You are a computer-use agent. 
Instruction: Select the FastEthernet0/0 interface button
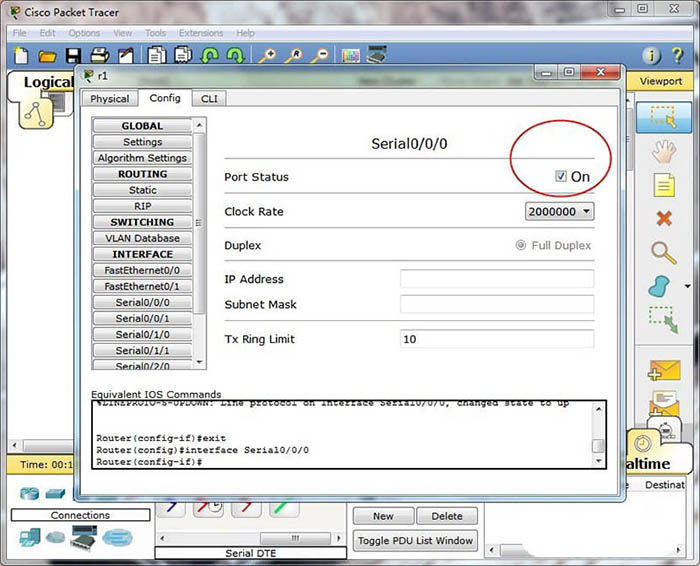142,271
